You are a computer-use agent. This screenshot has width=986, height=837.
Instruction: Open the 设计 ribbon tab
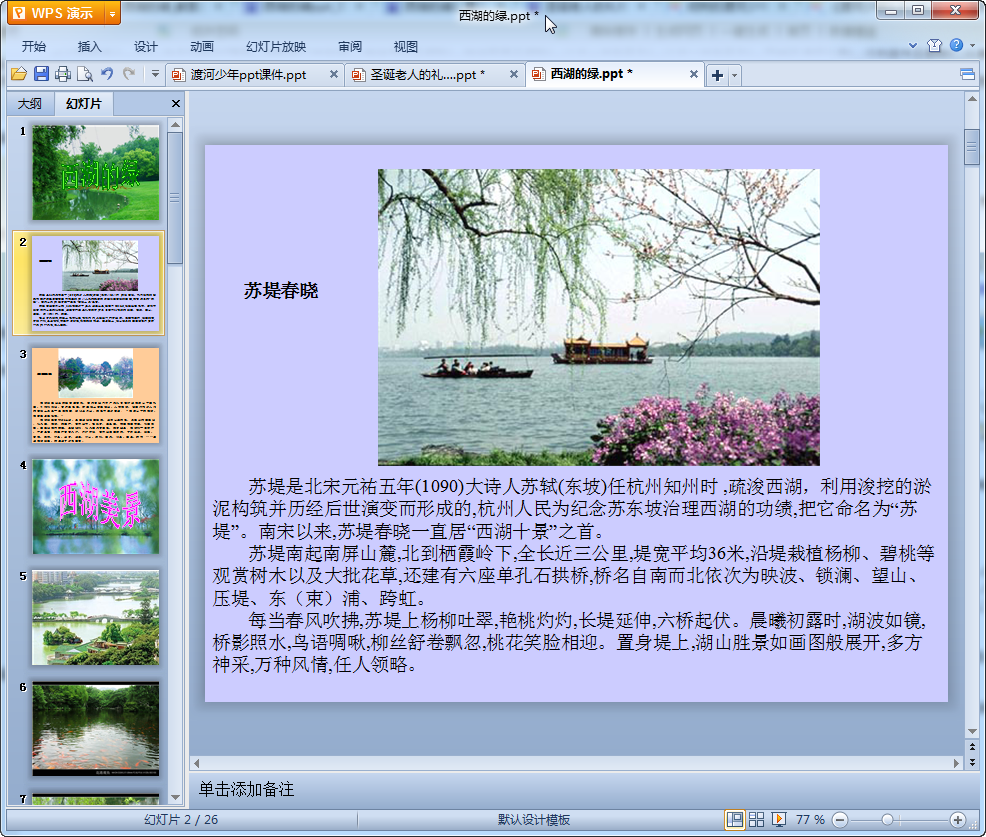145,47
